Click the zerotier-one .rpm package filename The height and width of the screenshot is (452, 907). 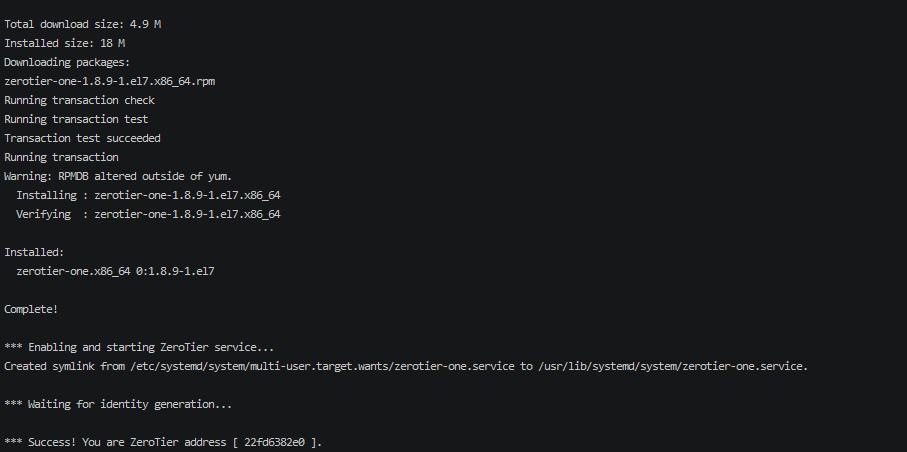click(109, 81)
